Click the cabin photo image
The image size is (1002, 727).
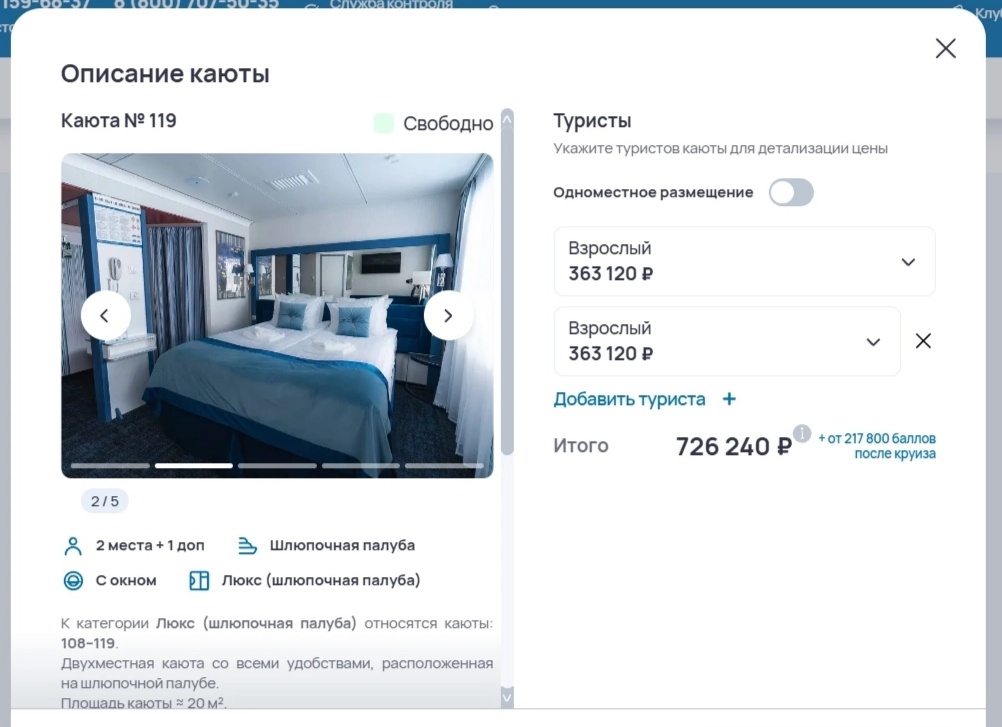click(x=277, y=315)
